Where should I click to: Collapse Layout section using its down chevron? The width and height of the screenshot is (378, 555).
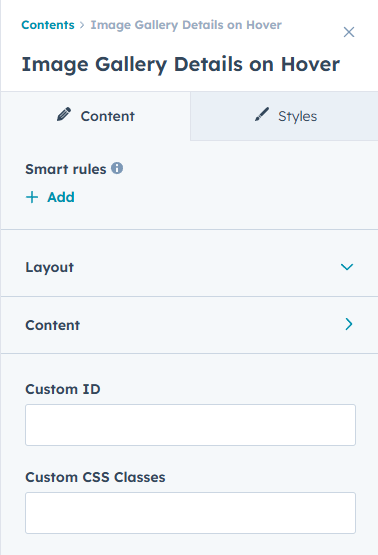[x=347, y=267]
